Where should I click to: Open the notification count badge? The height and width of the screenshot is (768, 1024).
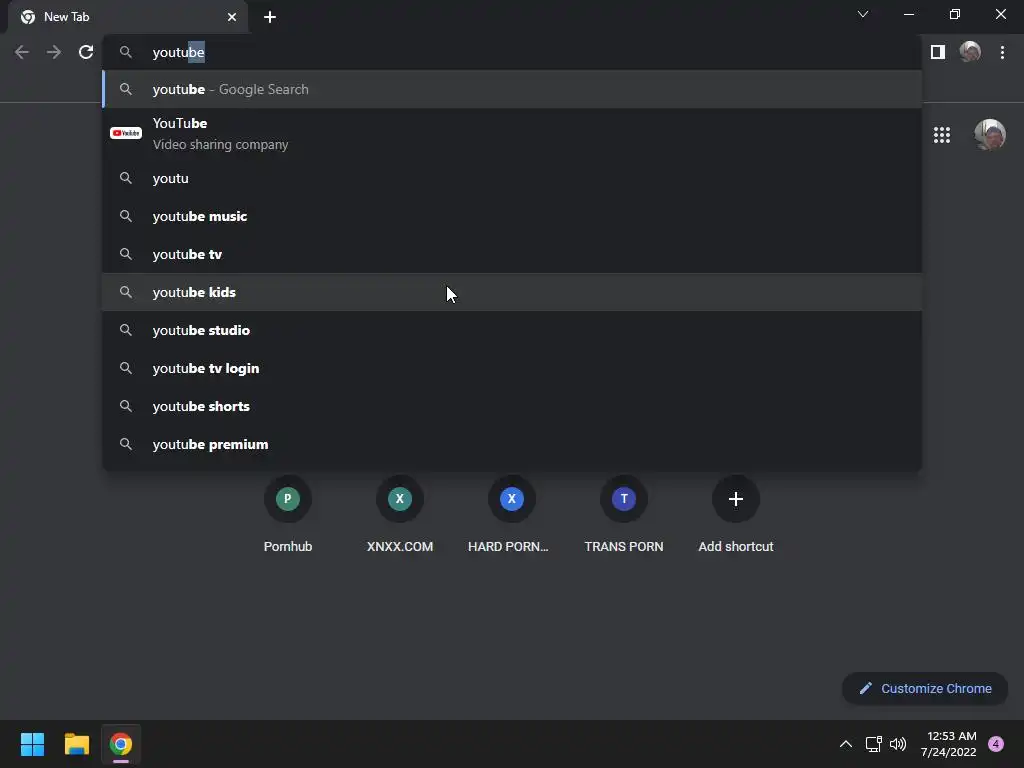point(996,744)
